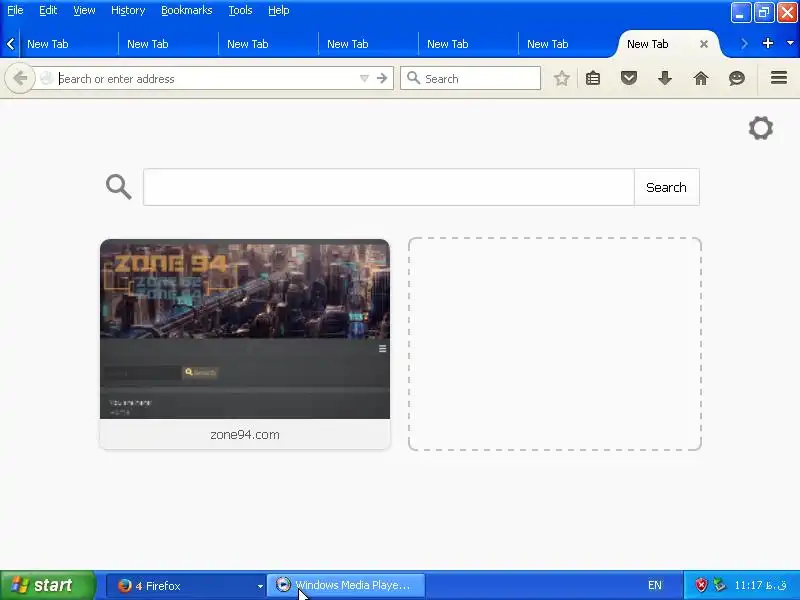The image size is (800, 600).
Task: Open new tab page settings gear
Action: coord(761,128)
